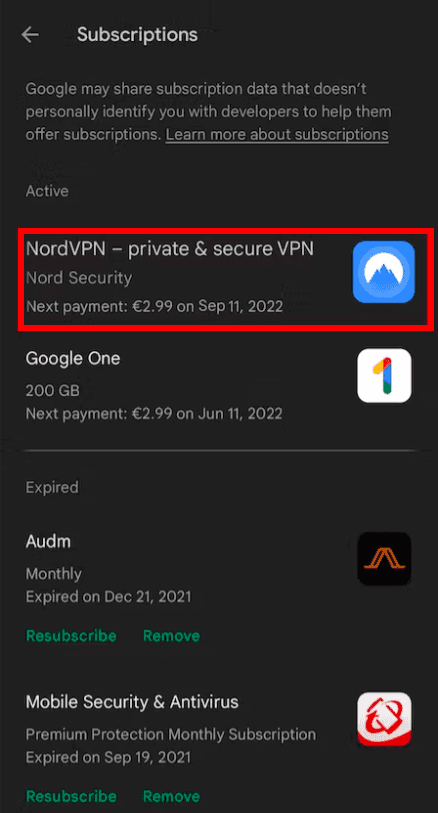Screen dimensions: 438x813
Task: Remove Mobile Security & Antivirus subscription
Action: pyautogui.click(x=172, y=796)
